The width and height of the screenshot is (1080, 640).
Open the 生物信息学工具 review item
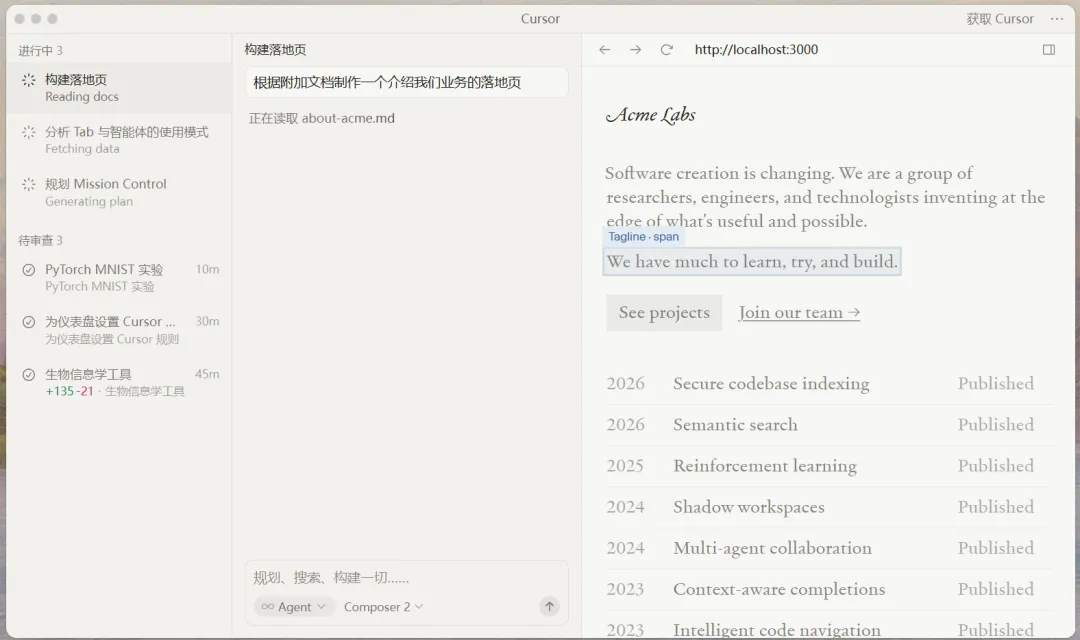(x=118, y=382)
